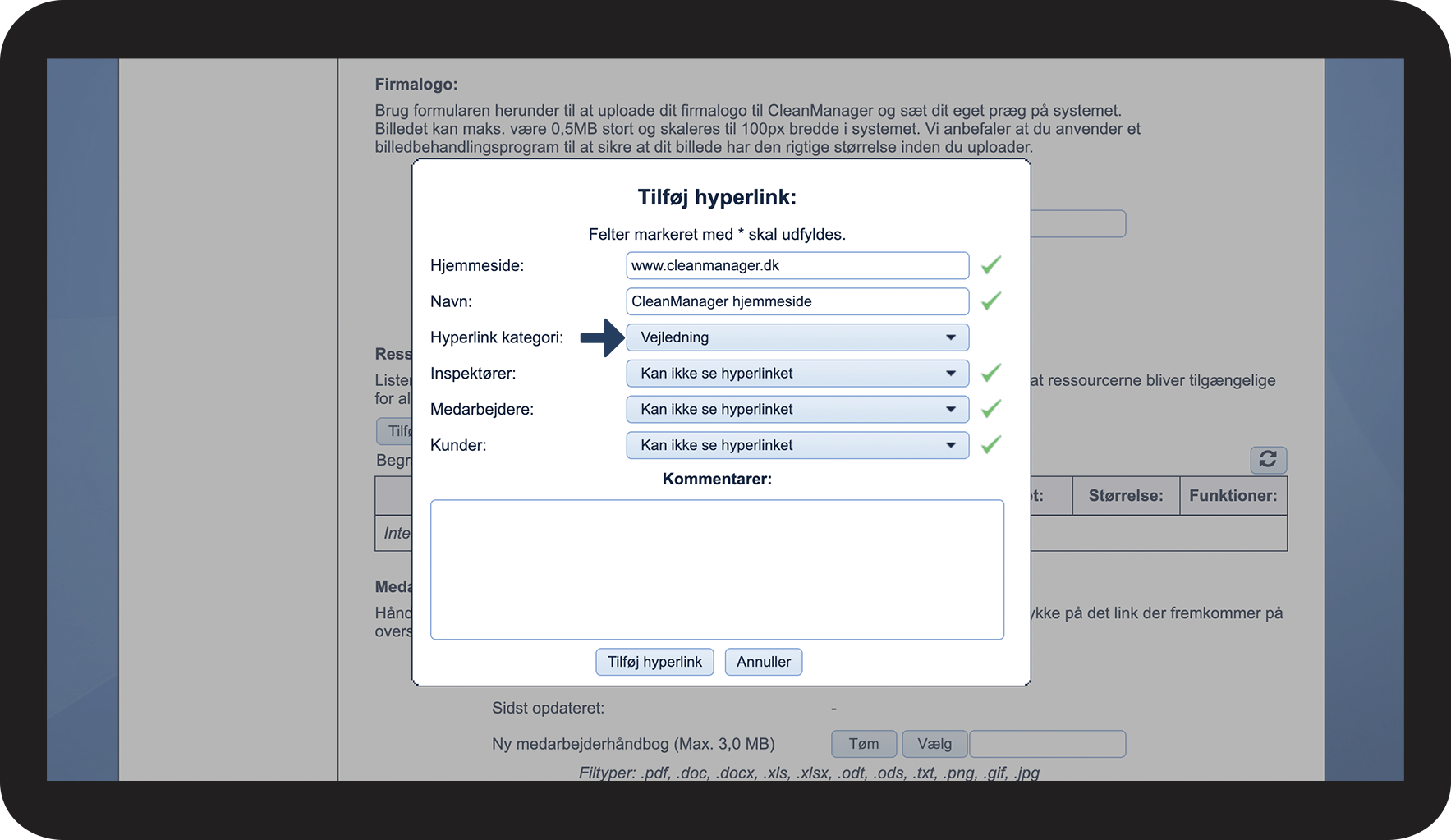
Task: Click the Vælg file button
Action: [x=934, y=744]
